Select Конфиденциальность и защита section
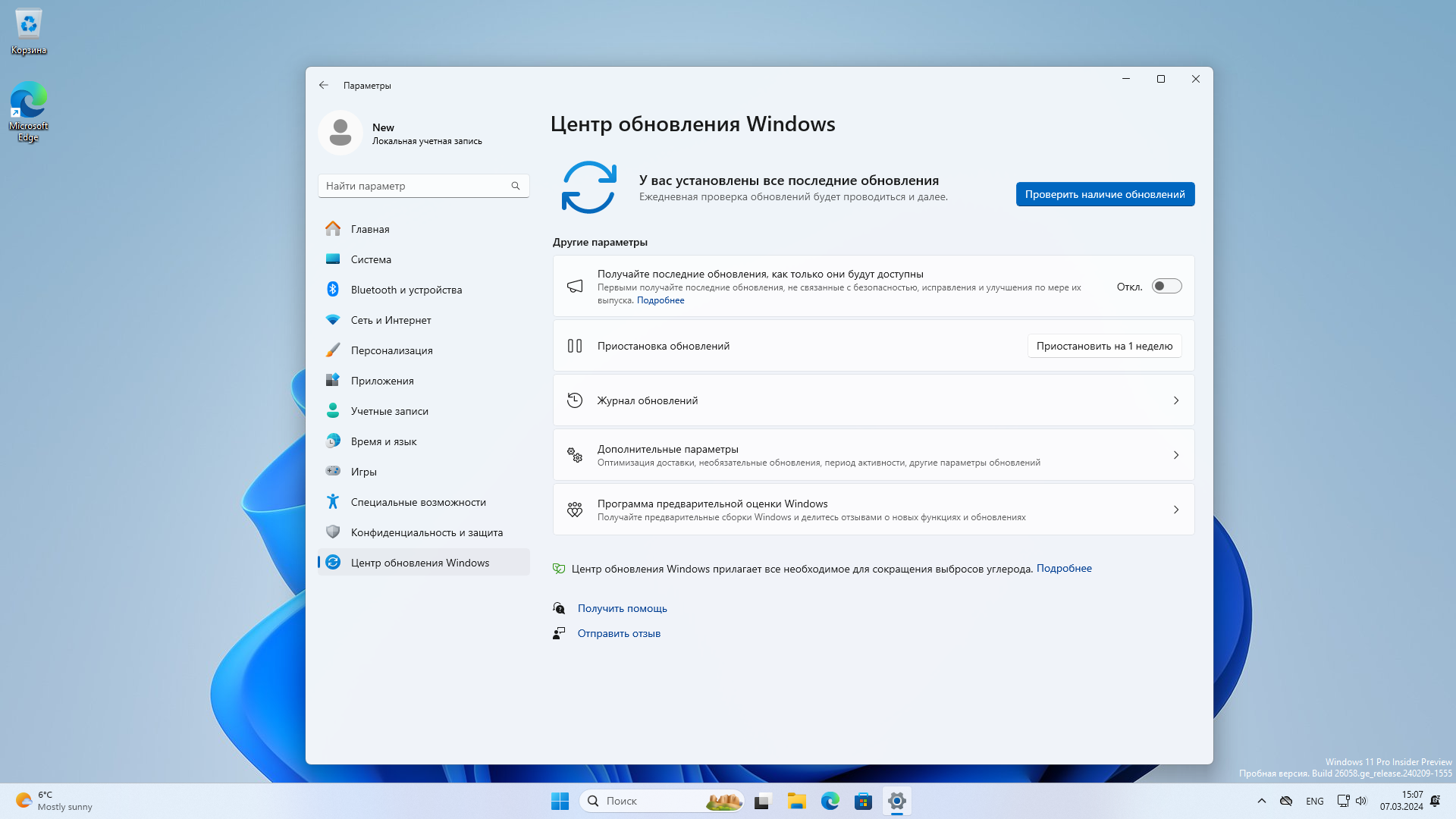The image size is (1456, 819). tap(426, 532)
